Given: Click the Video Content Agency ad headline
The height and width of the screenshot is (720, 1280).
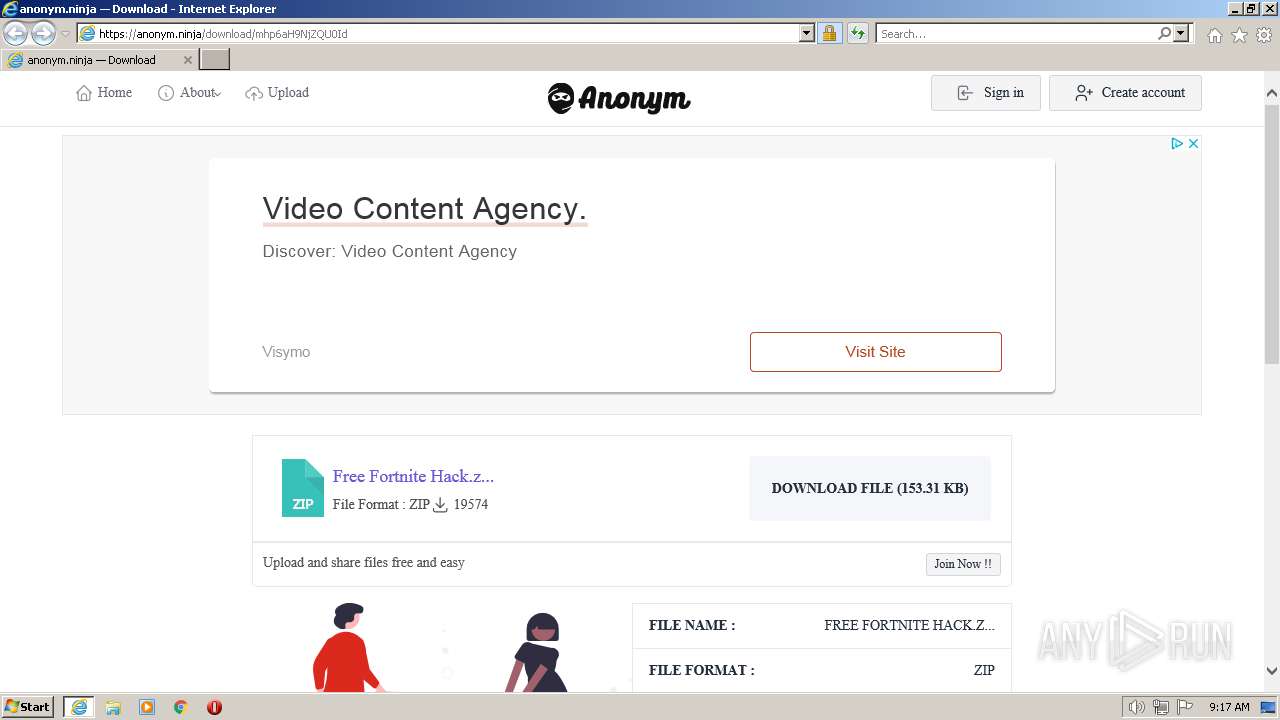Looking at the screenshot, I should point(424,209).
